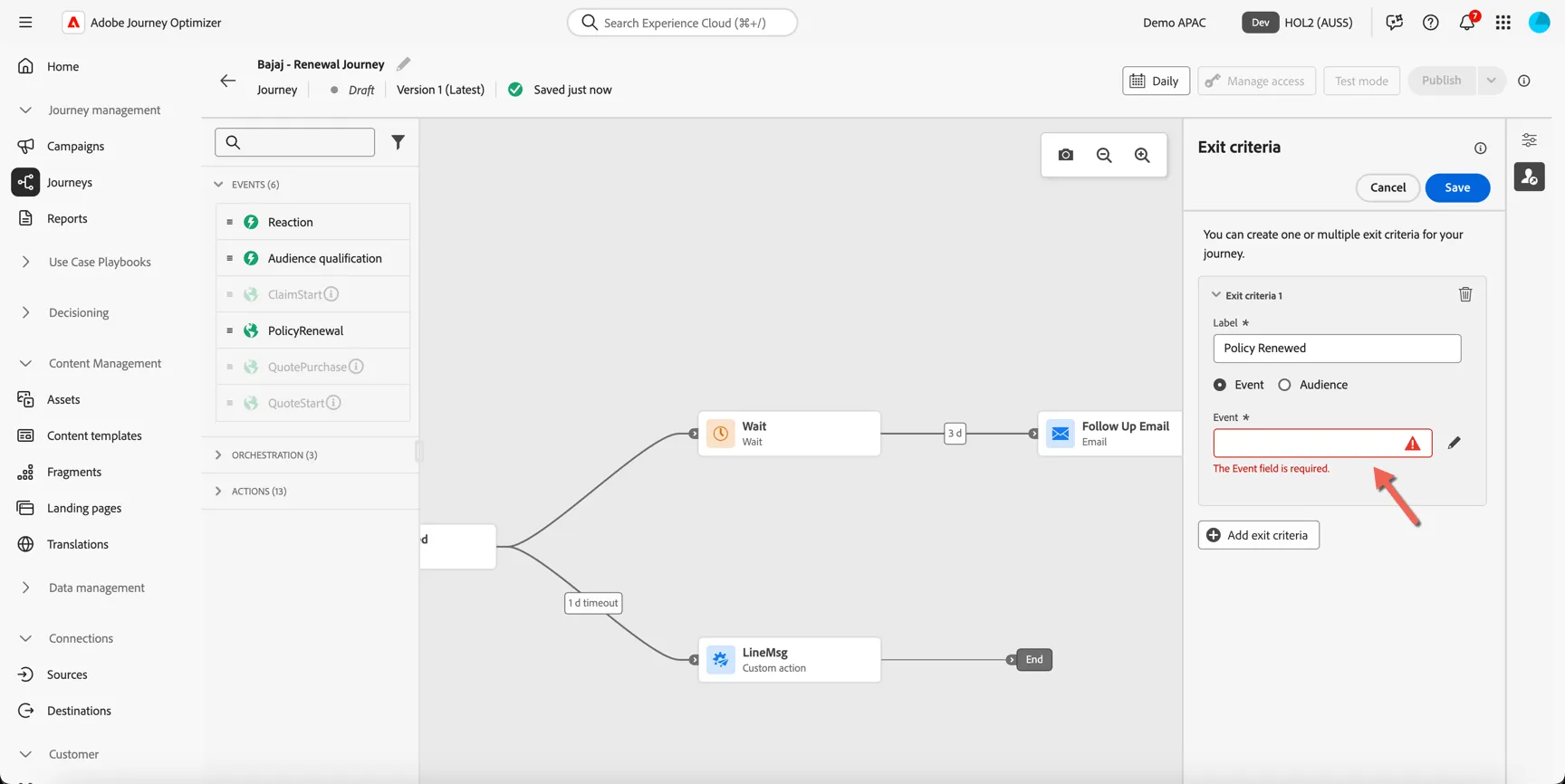Open the help question mark icon
The width and height of the screenshot is (1565, 784).
click(x=1430, y=23)
